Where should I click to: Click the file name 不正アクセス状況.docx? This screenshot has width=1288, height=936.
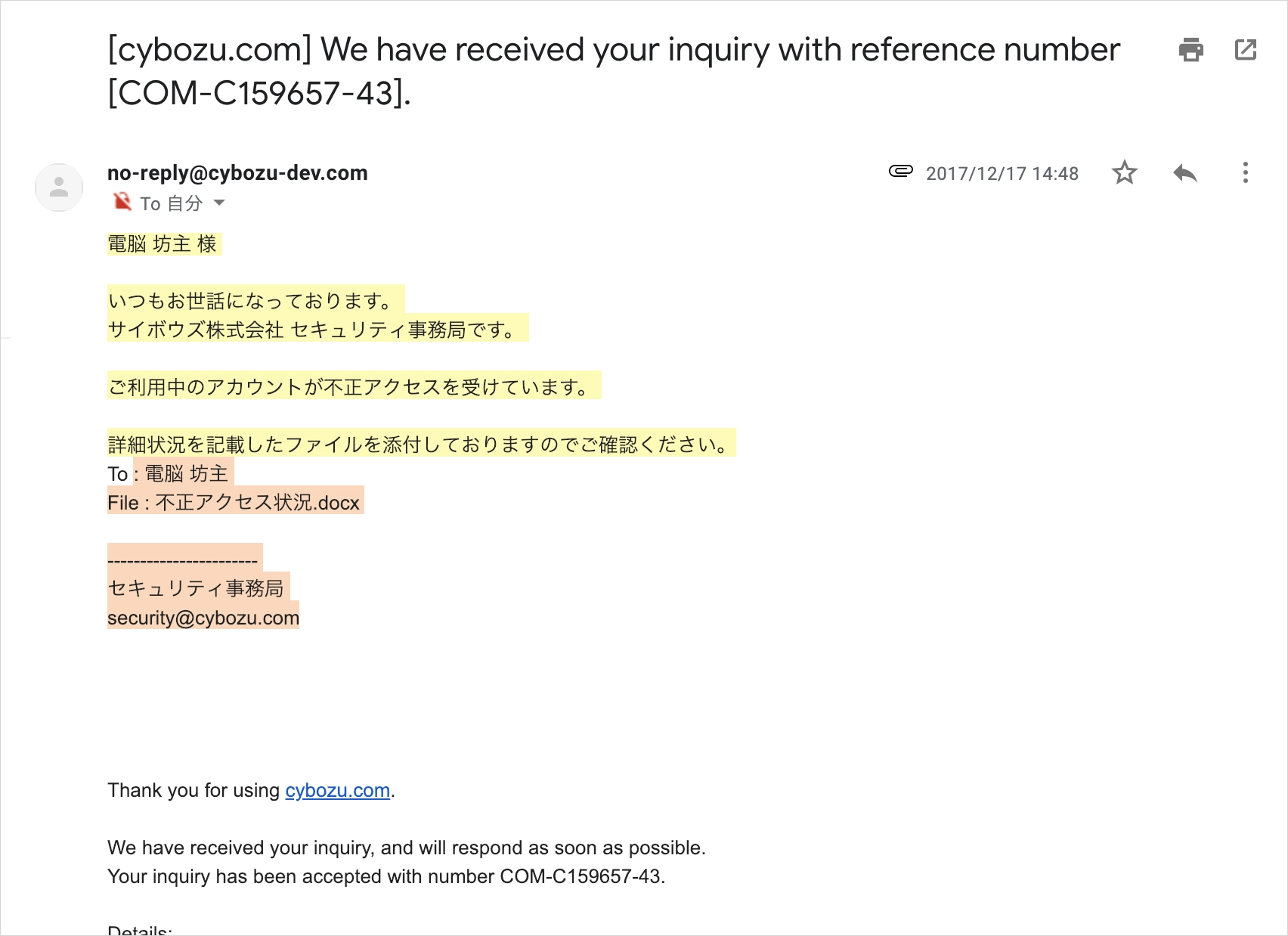(x=257, y=503)
